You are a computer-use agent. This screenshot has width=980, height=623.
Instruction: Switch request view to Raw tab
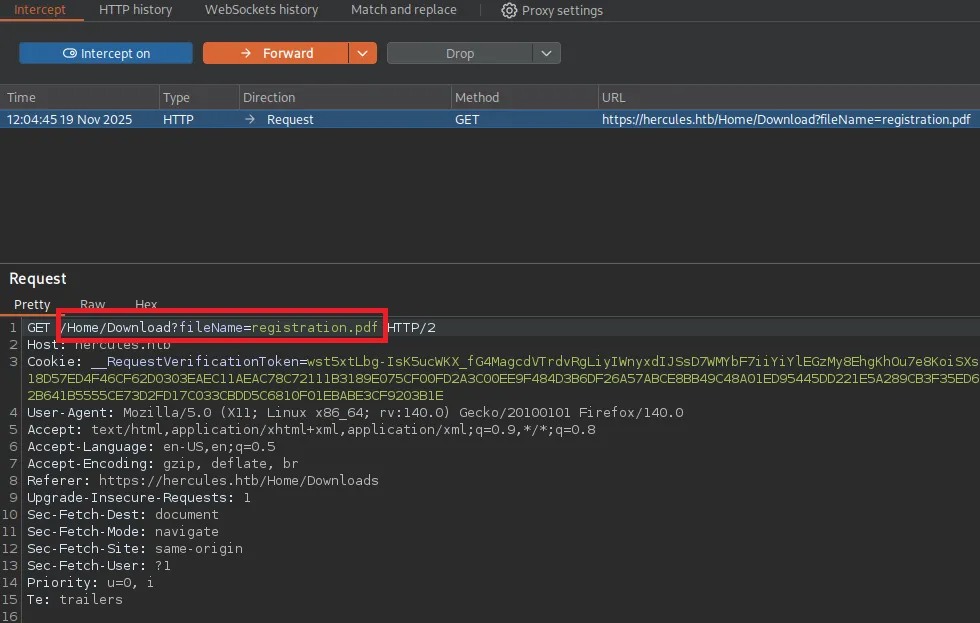coord(92,304)
